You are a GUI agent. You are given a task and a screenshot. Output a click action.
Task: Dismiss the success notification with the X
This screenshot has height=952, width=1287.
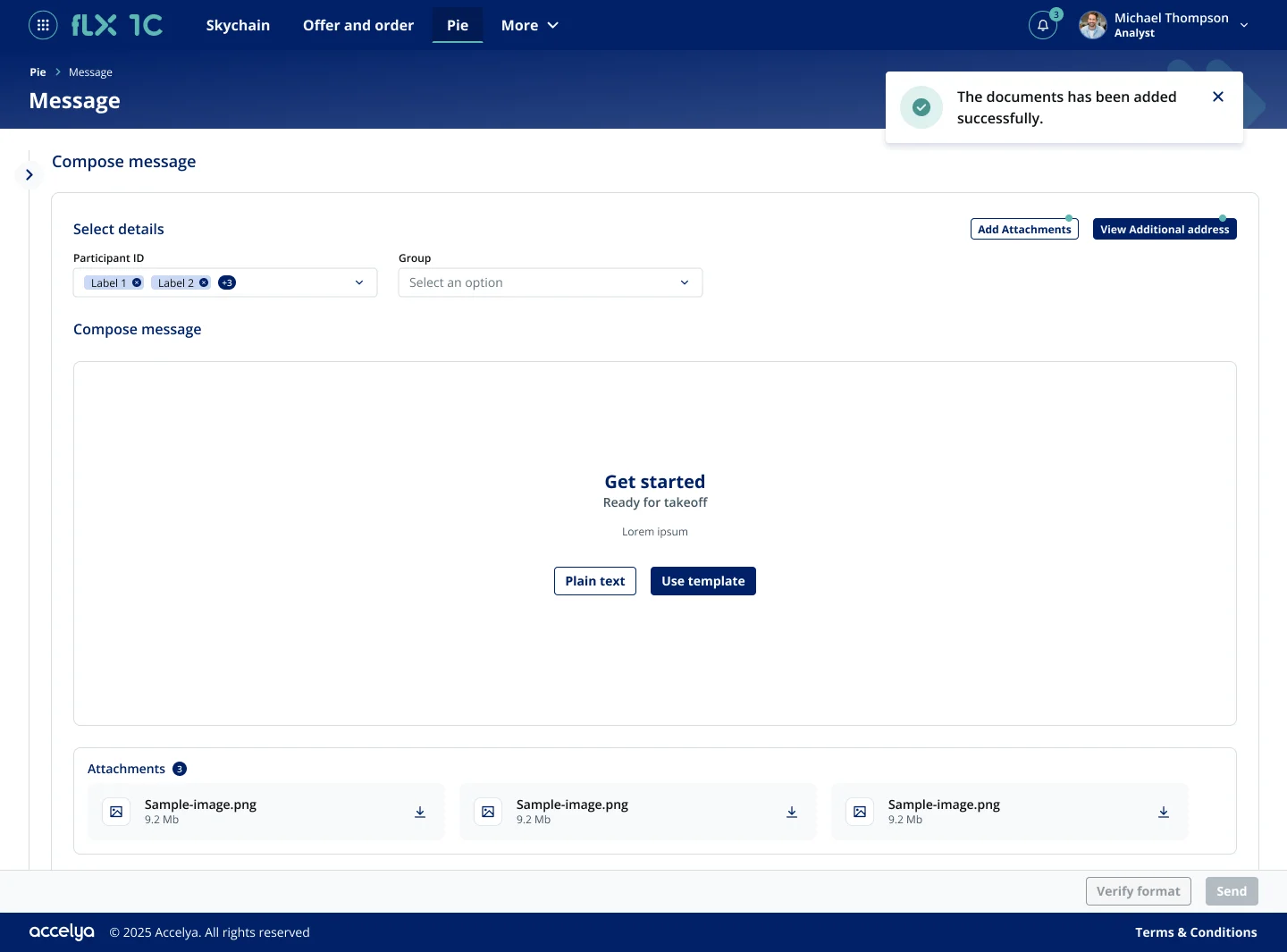(1218, 97)
